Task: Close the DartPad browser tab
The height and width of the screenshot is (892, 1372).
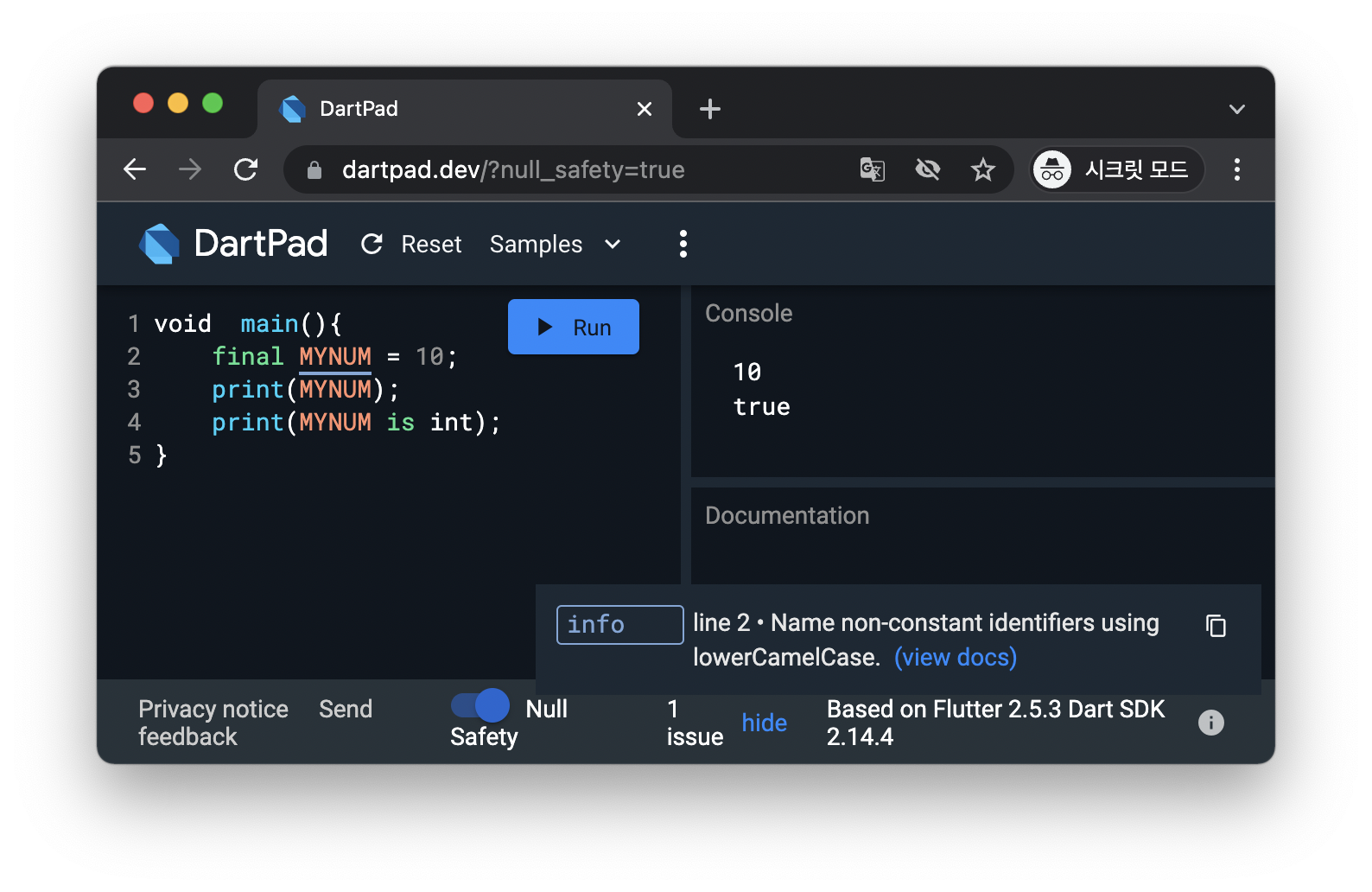Action: click(x=645, y=109)
